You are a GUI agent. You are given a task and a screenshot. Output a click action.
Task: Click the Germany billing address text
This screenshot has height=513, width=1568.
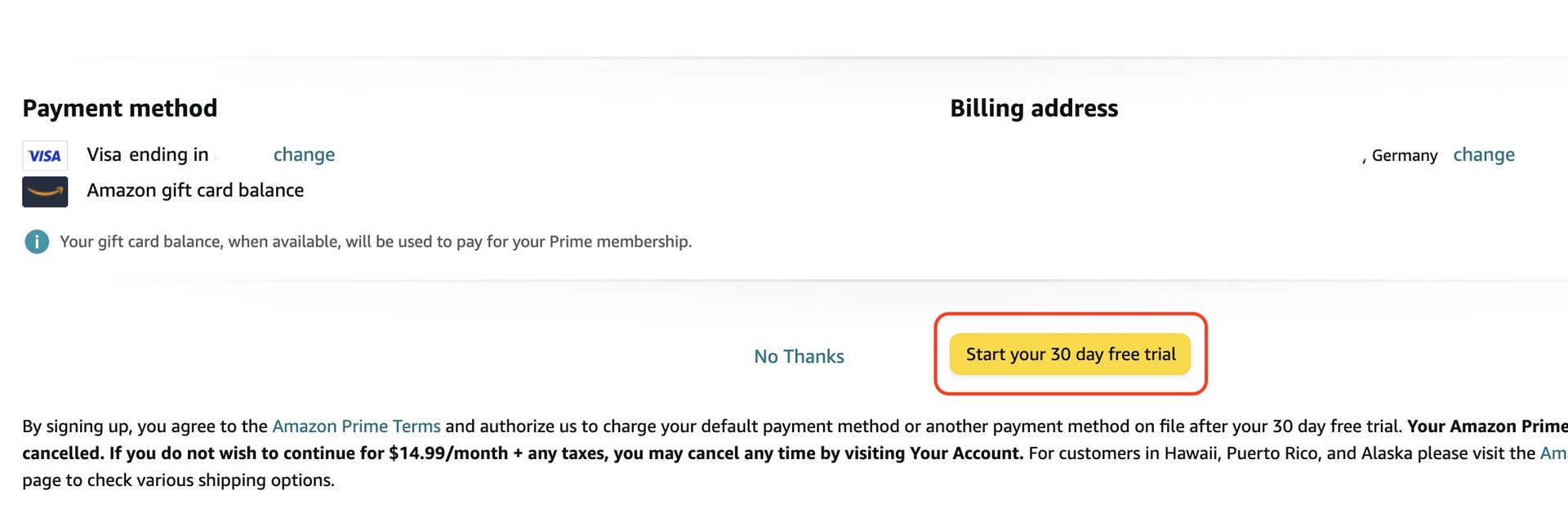(x=1404, y=155)
